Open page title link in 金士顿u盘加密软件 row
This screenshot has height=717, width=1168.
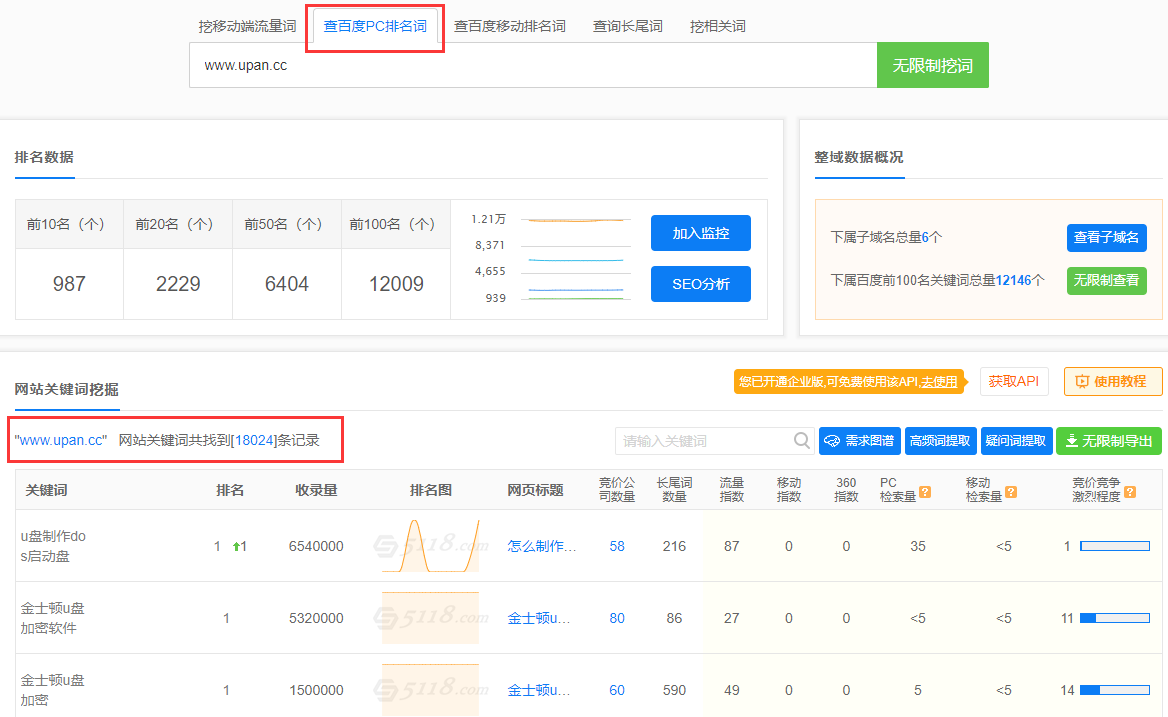tap(539, 618)
